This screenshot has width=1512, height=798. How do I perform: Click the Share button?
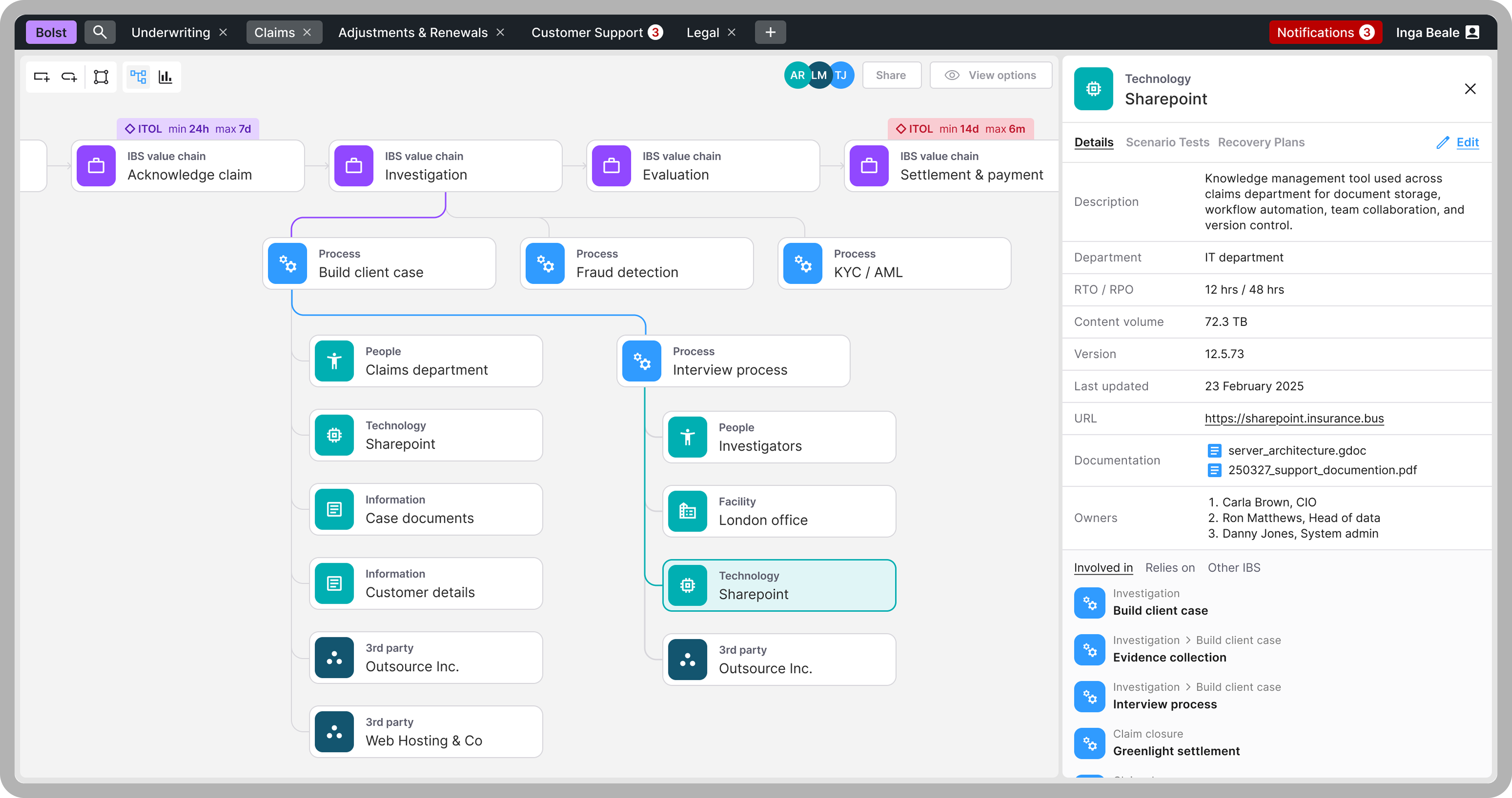tap(891, 75)
